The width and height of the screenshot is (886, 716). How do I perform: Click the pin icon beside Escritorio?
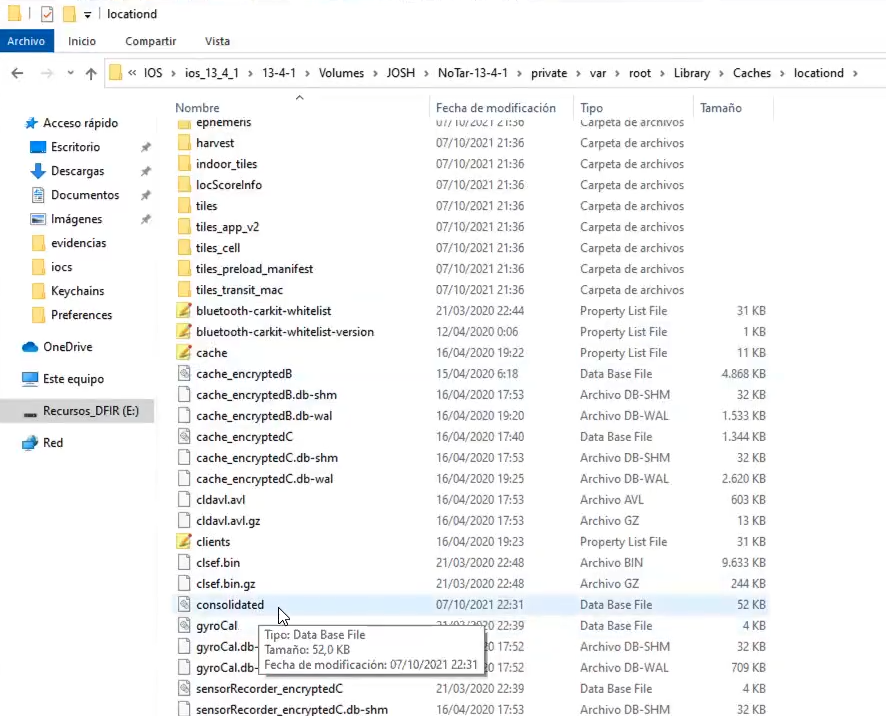coord(146,147)
